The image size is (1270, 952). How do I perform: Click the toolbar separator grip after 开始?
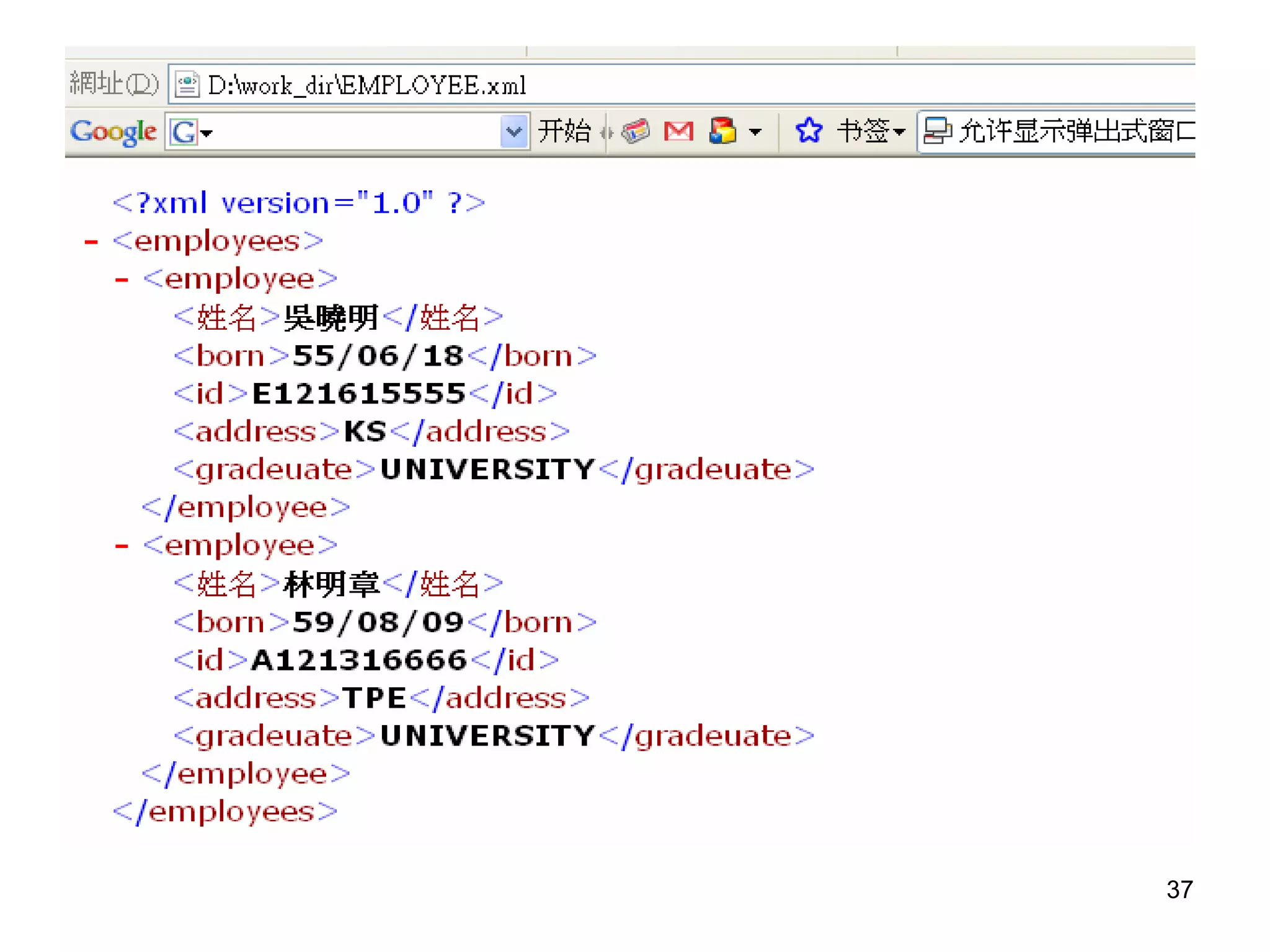point(607,132)
